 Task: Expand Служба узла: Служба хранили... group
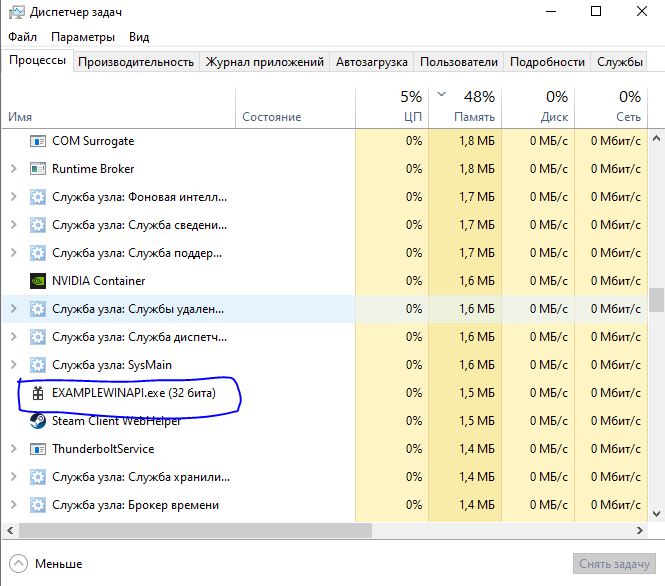[14, 477]
